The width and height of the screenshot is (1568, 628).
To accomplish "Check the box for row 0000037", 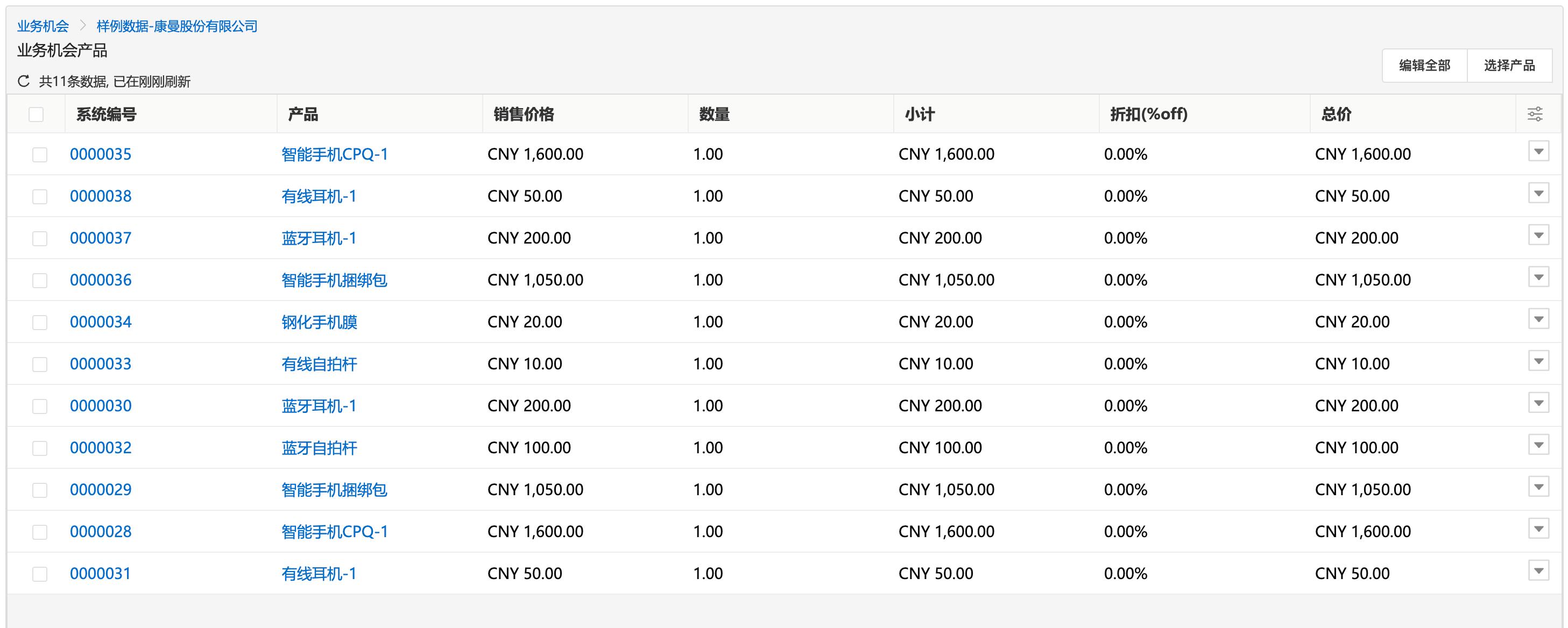I will 40,238.
